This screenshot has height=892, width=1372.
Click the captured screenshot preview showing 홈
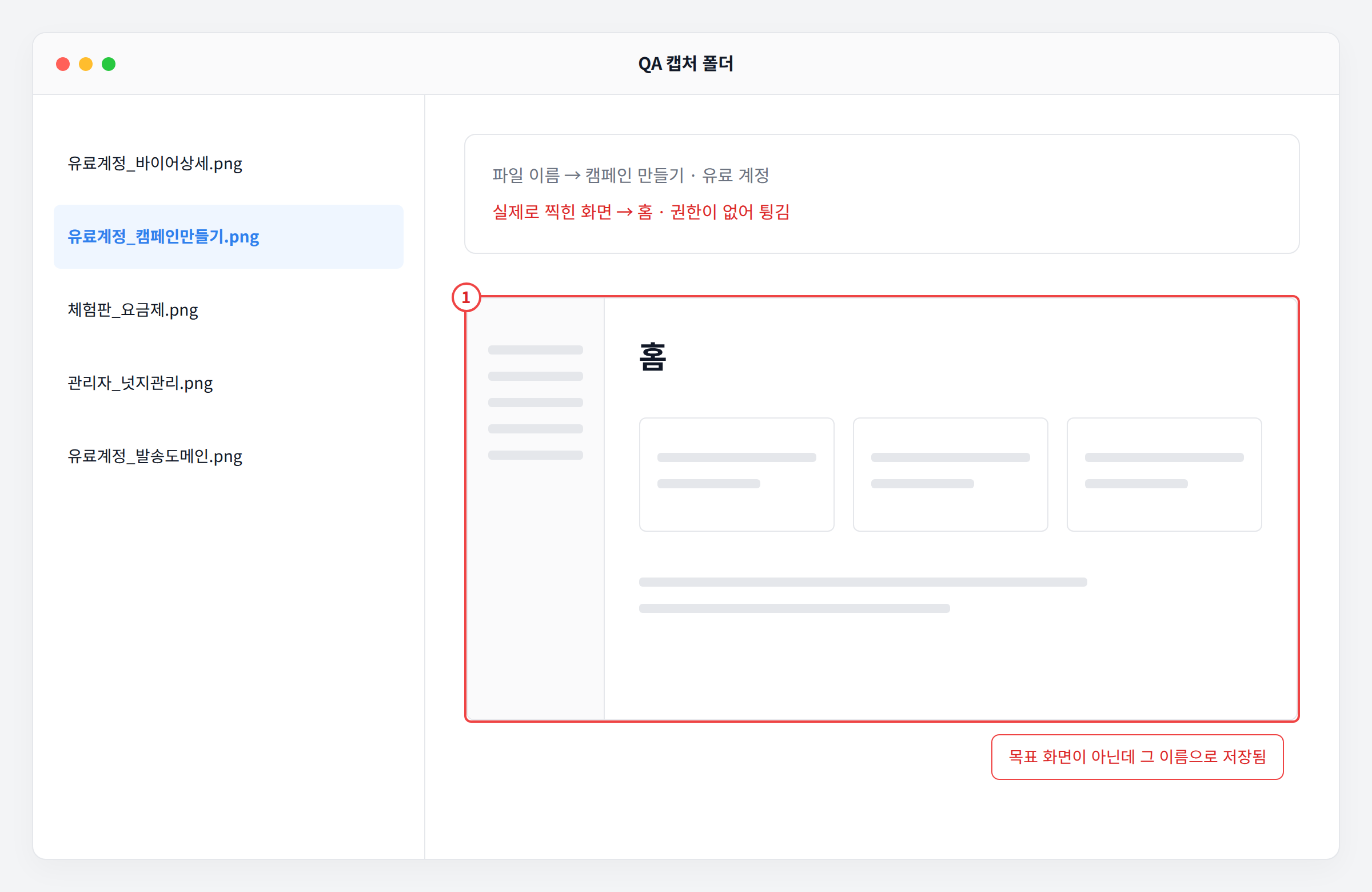[x=882, y=508]
